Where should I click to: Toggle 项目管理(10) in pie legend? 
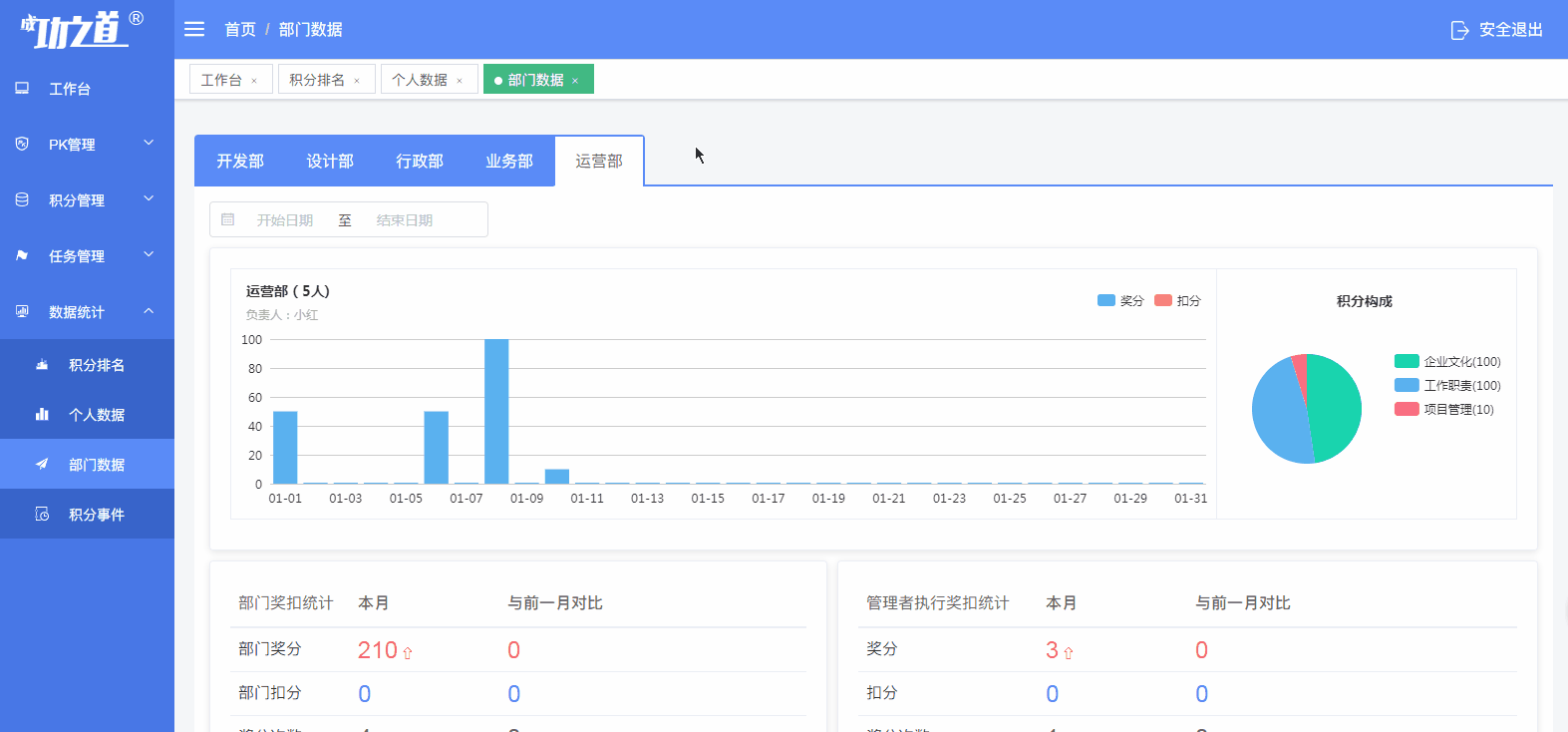click(1444, 409)
